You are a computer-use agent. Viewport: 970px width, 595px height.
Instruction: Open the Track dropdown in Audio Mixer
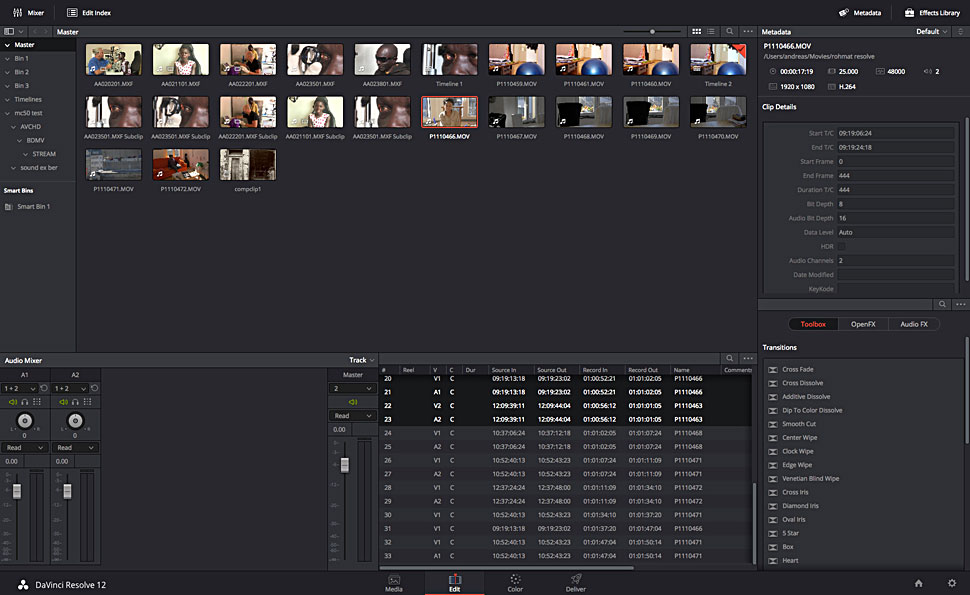(x=362, y=360)
